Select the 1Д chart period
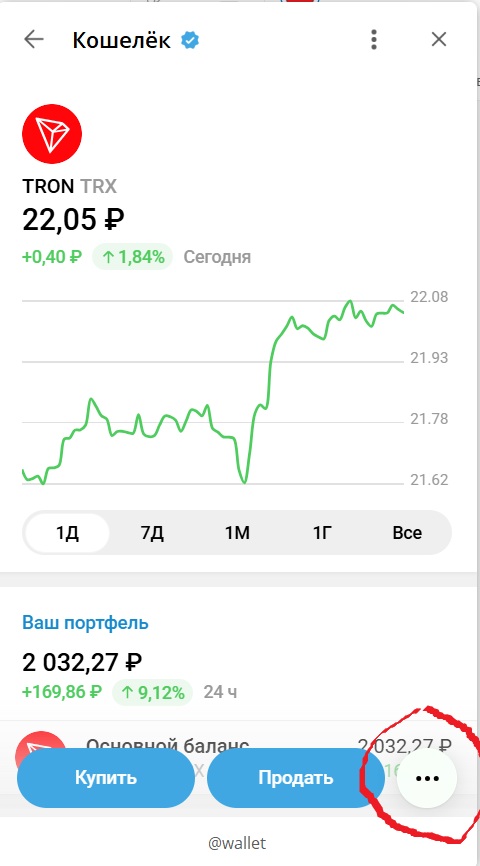This screenshot has width=480, height=866. (x=68, y=533)
